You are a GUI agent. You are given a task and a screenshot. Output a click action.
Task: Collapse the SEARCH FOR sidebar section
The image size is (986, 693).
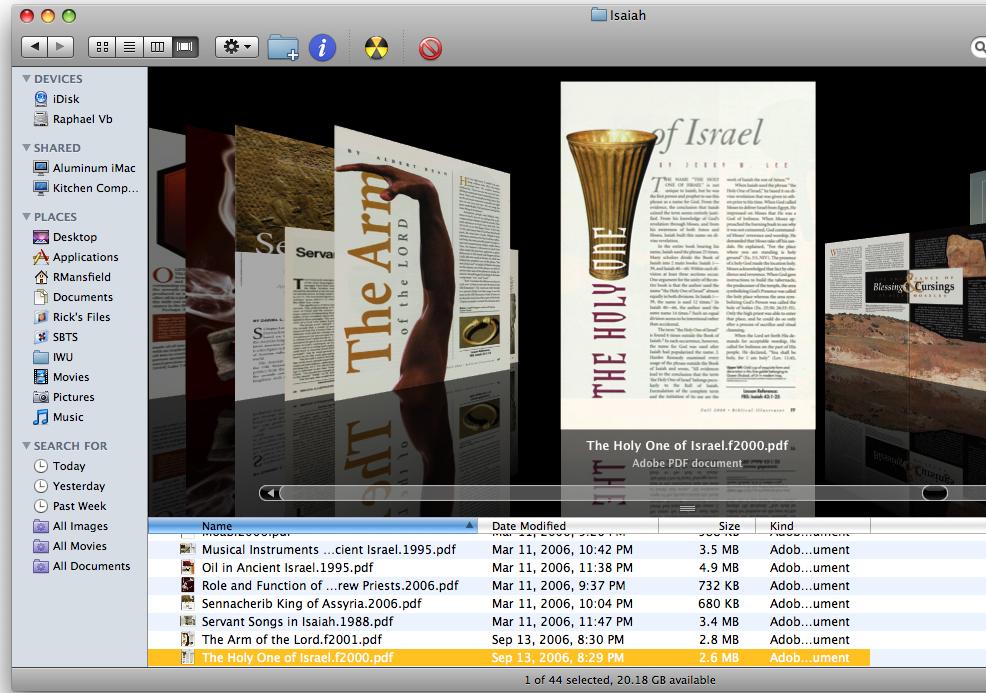coord(27,446)
